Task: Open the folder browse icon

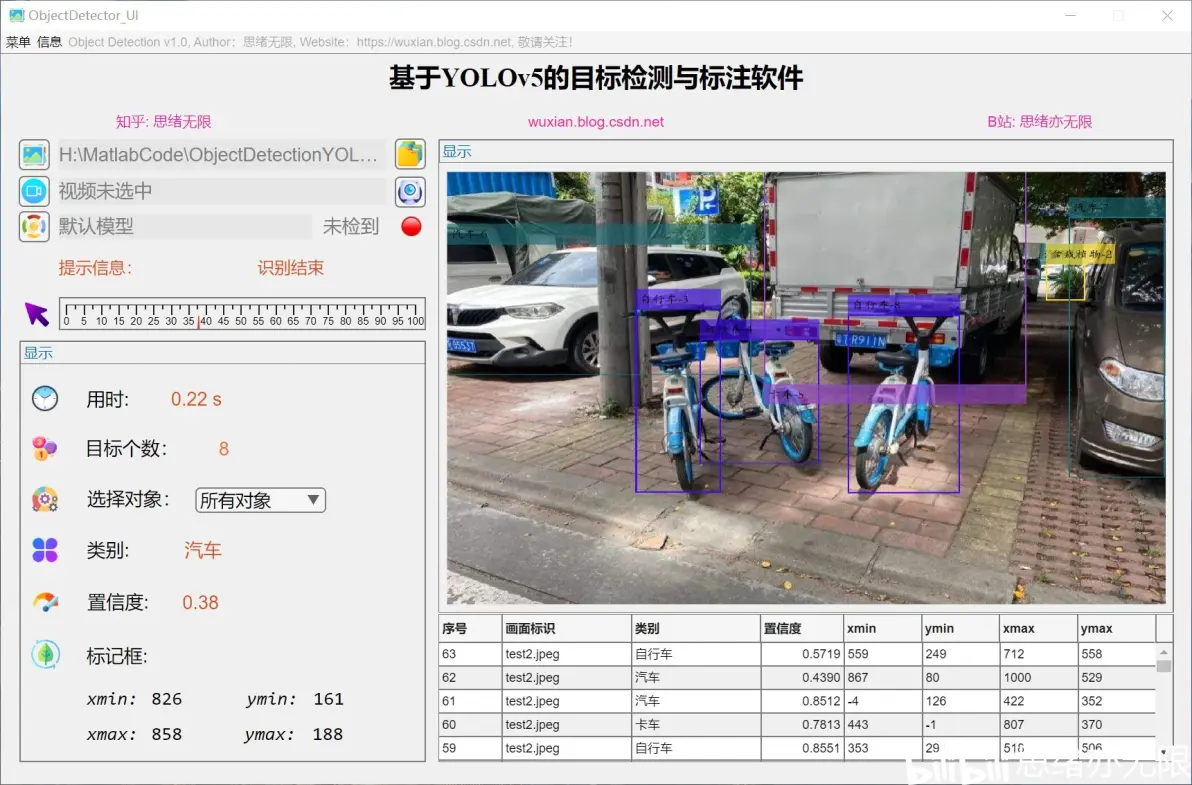Action: click(x=410, y=154)
